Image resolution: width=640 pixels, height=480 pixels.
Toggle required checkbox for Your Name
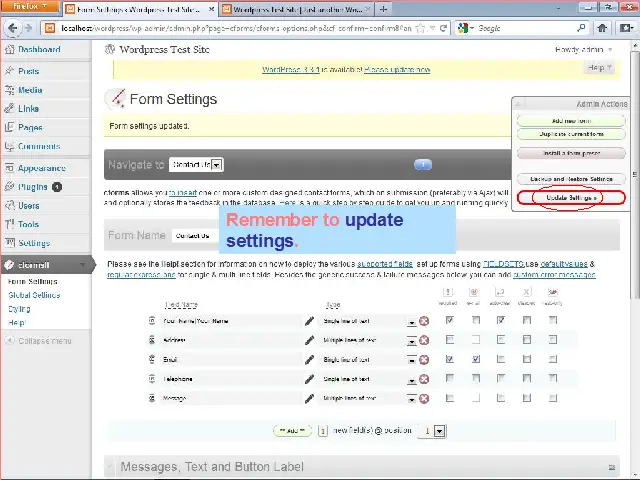coord(450,320)
